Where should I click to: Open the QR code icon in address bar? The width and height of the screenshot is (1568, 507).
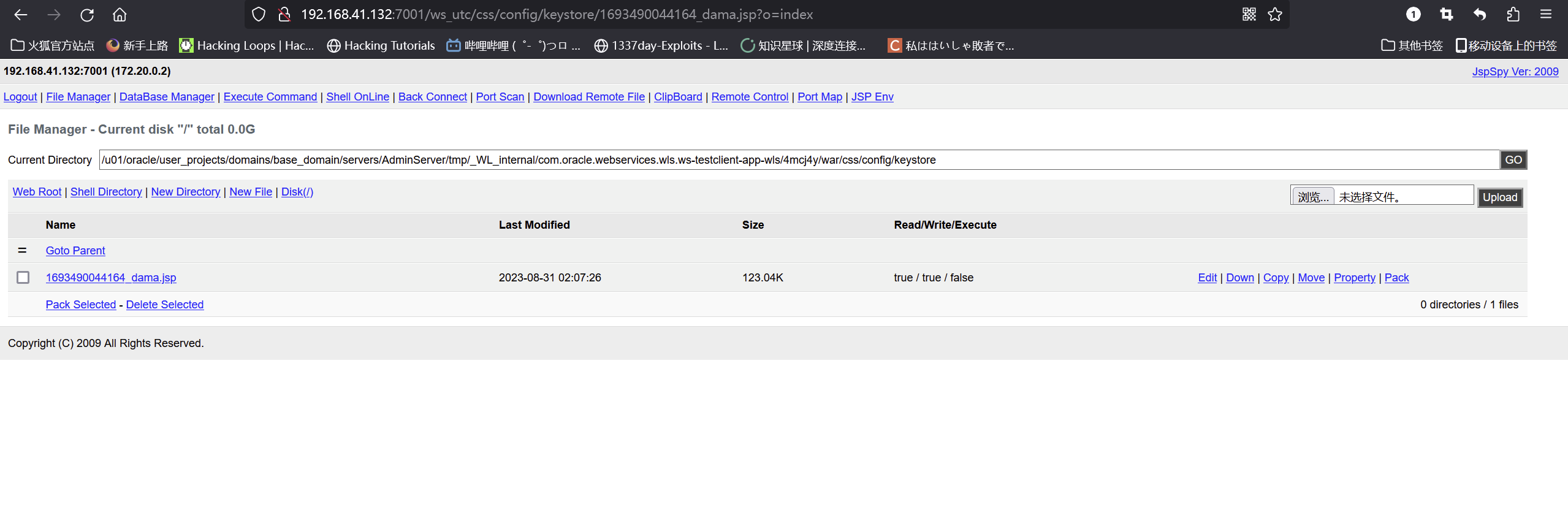pos(1249,15)
